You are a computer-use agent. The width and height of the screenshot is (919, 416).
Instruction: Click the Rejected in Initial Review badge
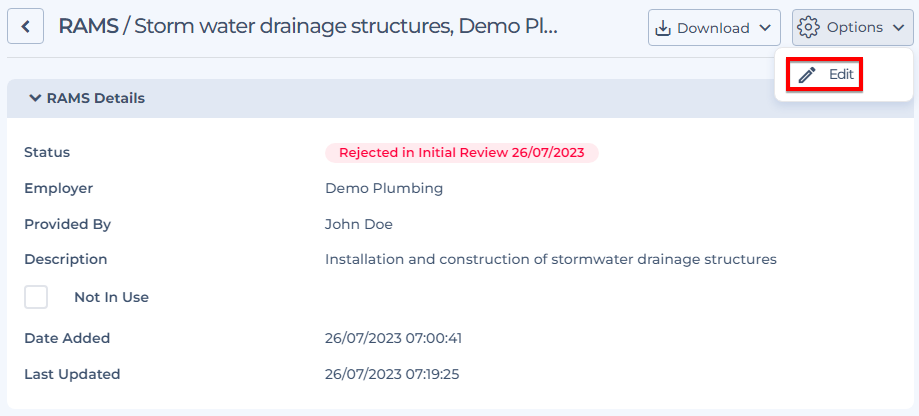point(462,153)
